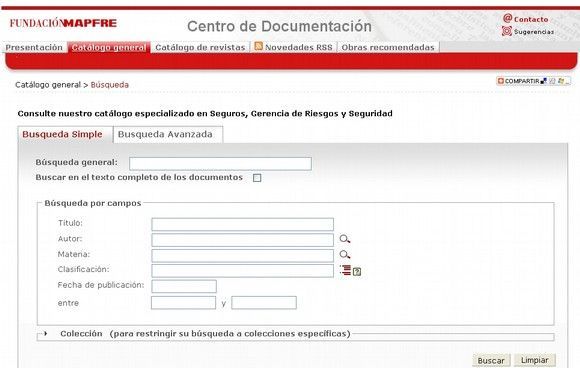
Task: Click the Fundación MAPFRE logo
Action: point(63,23)
